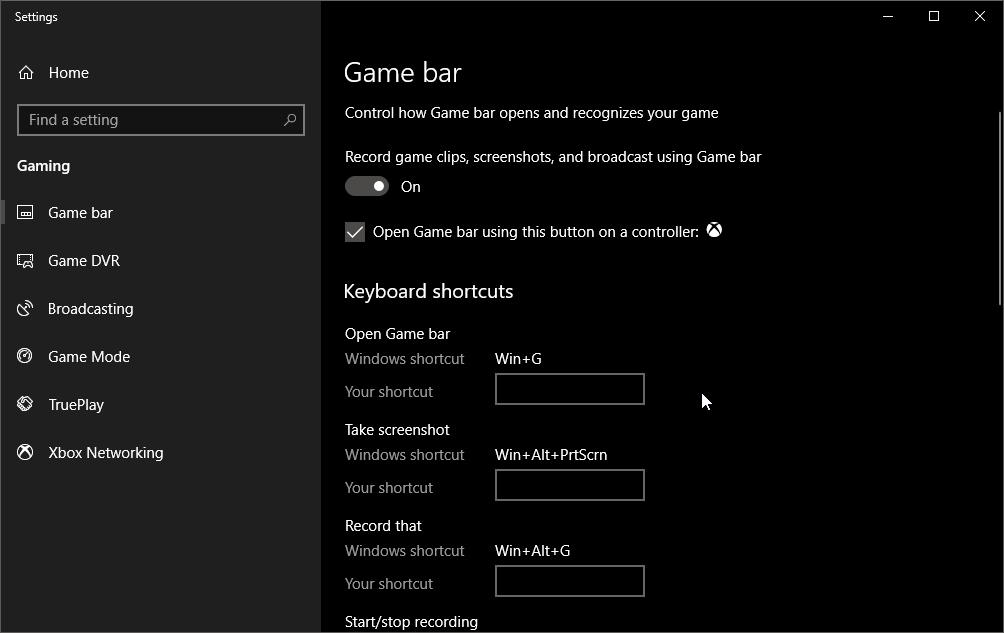Click the Game Mode gauge icon
The width and height of the screenshot is (1004, 633).
point(25,356)
